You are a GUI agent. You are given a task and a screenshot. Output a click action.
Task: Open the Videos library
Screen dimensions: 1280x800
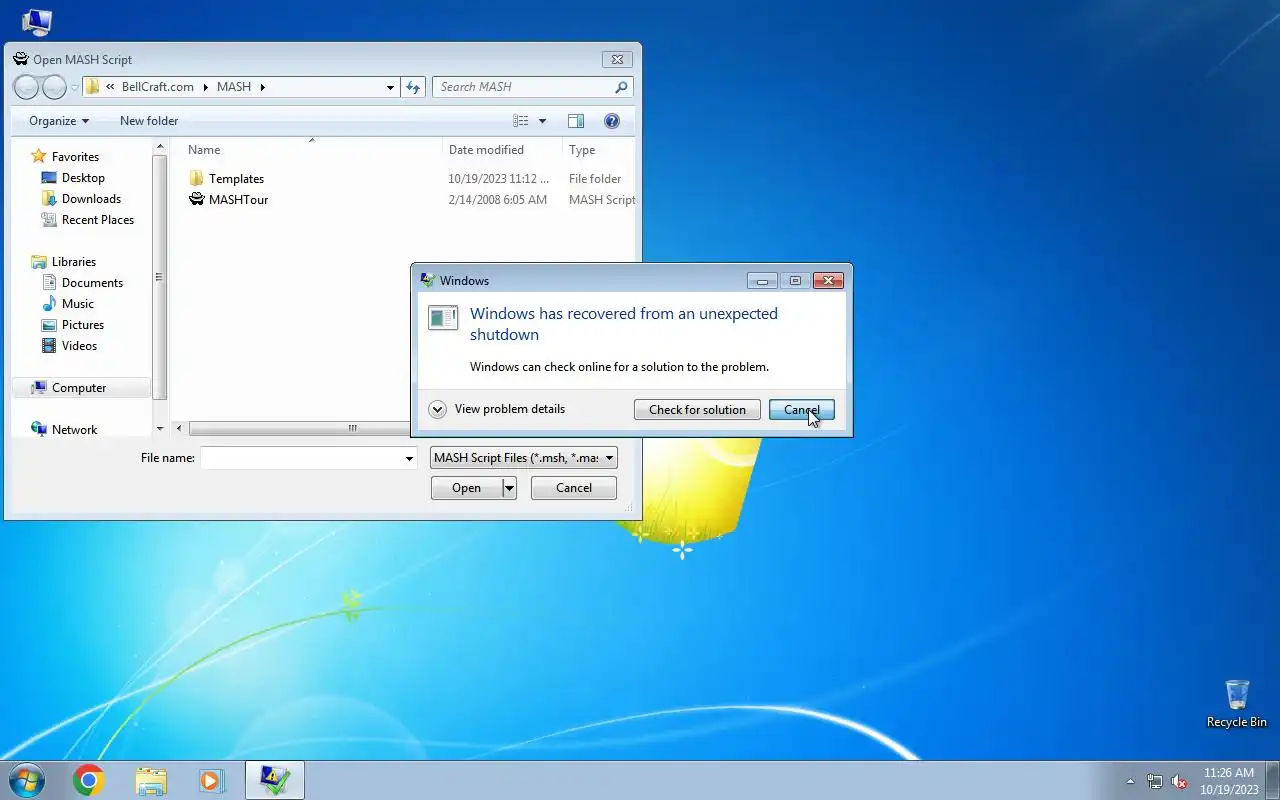pyautogui.click(x=79, y=346)
